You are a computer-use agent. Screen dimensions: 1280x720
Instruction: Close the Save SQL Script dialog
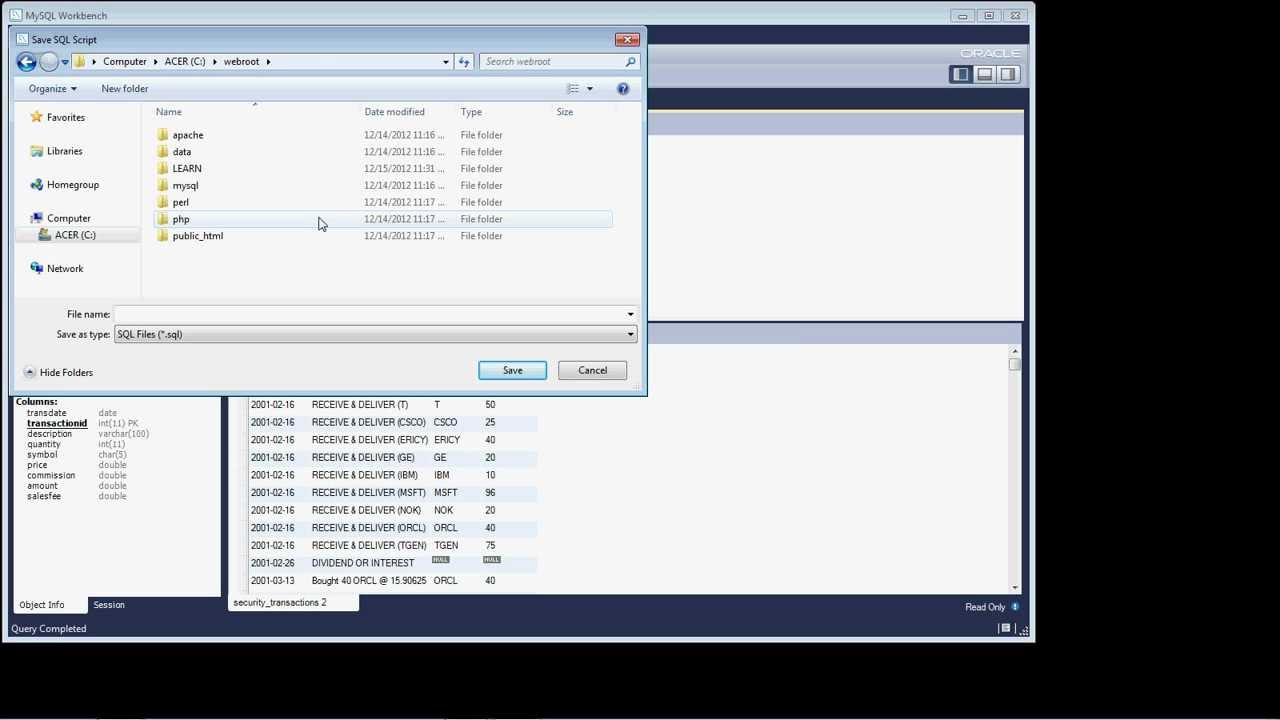[x=627, y=40]
